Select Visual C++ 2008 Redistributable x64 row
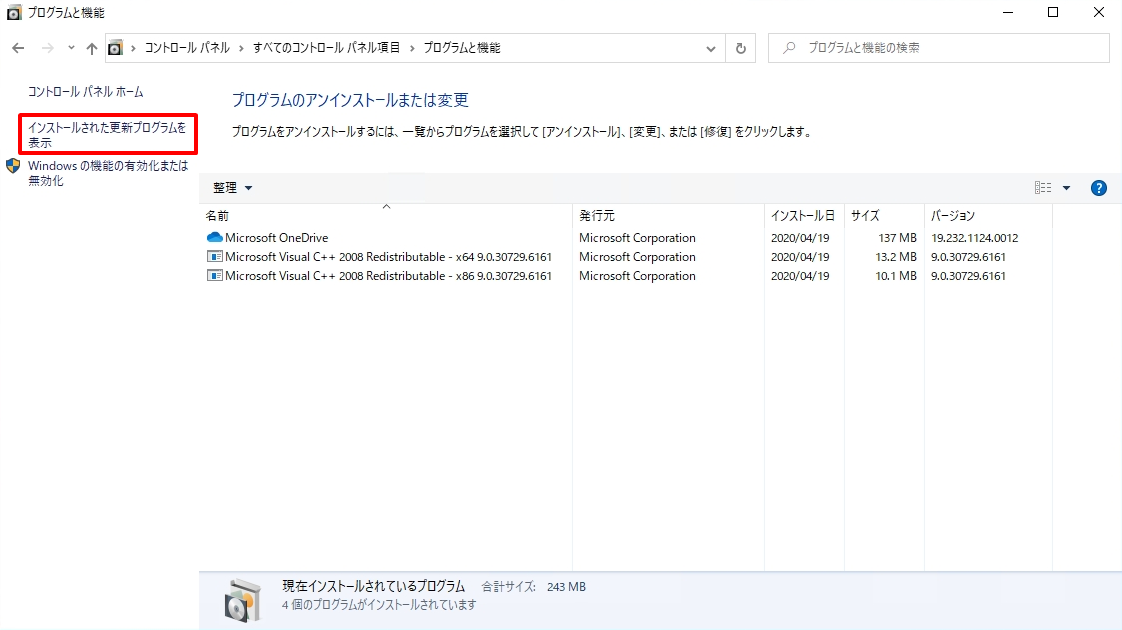The image size is (1122, 630). click(626, 256)
